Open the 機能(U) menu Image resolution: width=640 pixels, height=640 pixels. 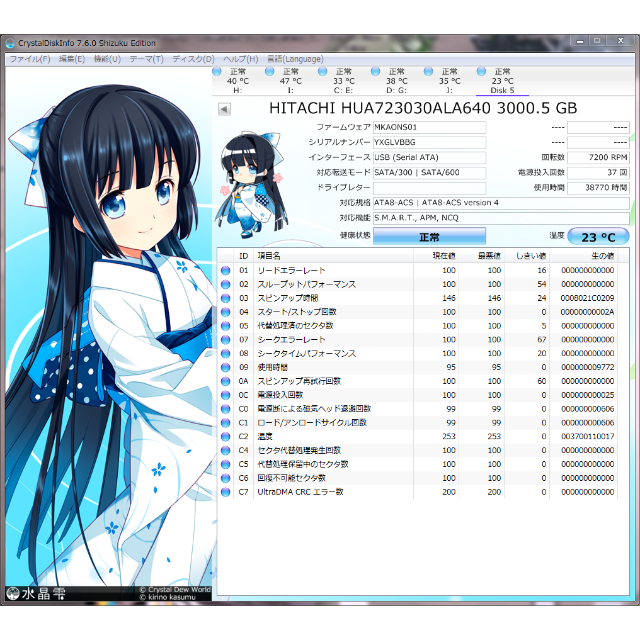(x=107, y=59)
